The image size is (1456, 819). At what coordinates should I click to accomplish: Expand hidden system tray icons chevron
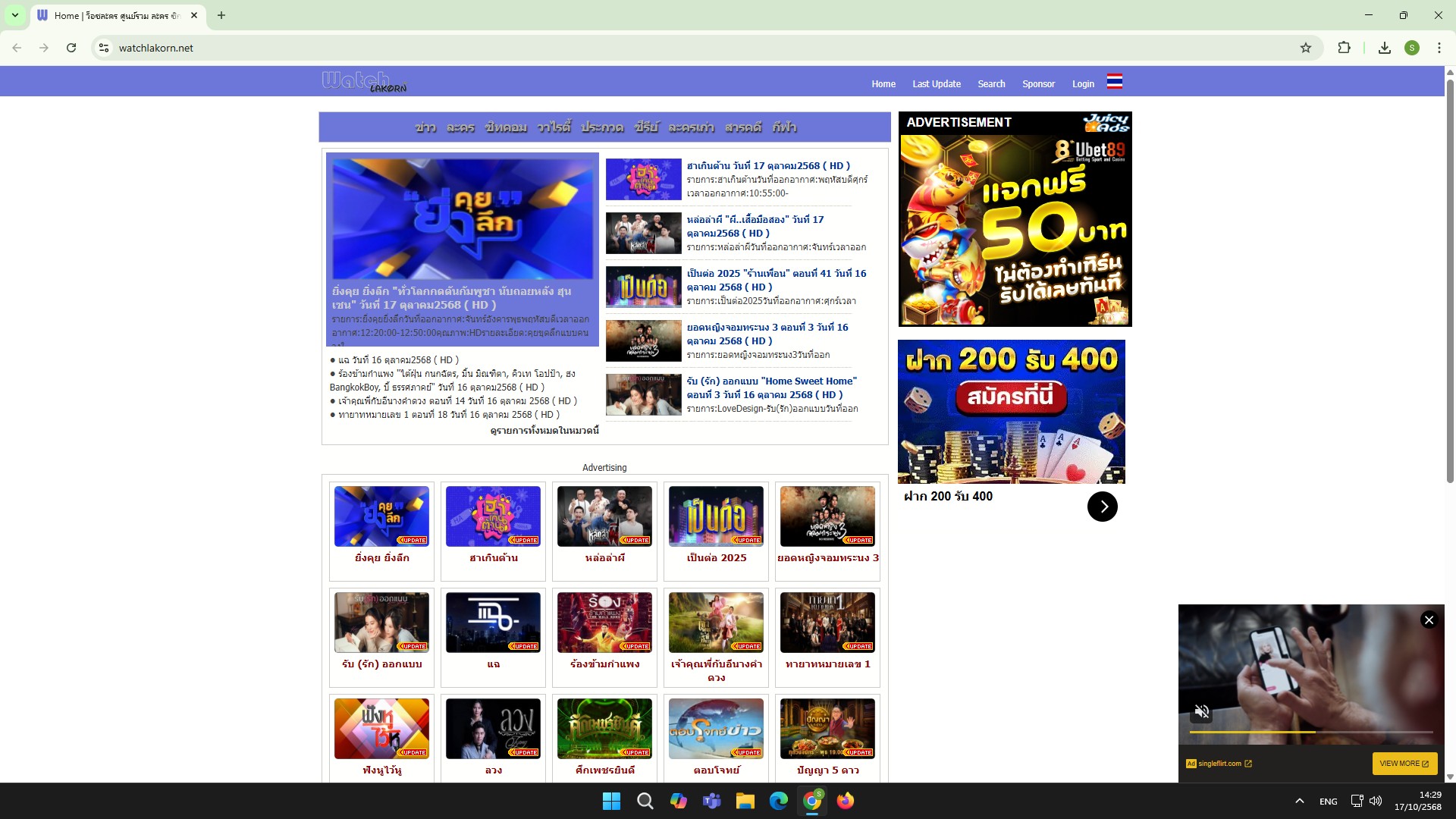(1299, 801)
